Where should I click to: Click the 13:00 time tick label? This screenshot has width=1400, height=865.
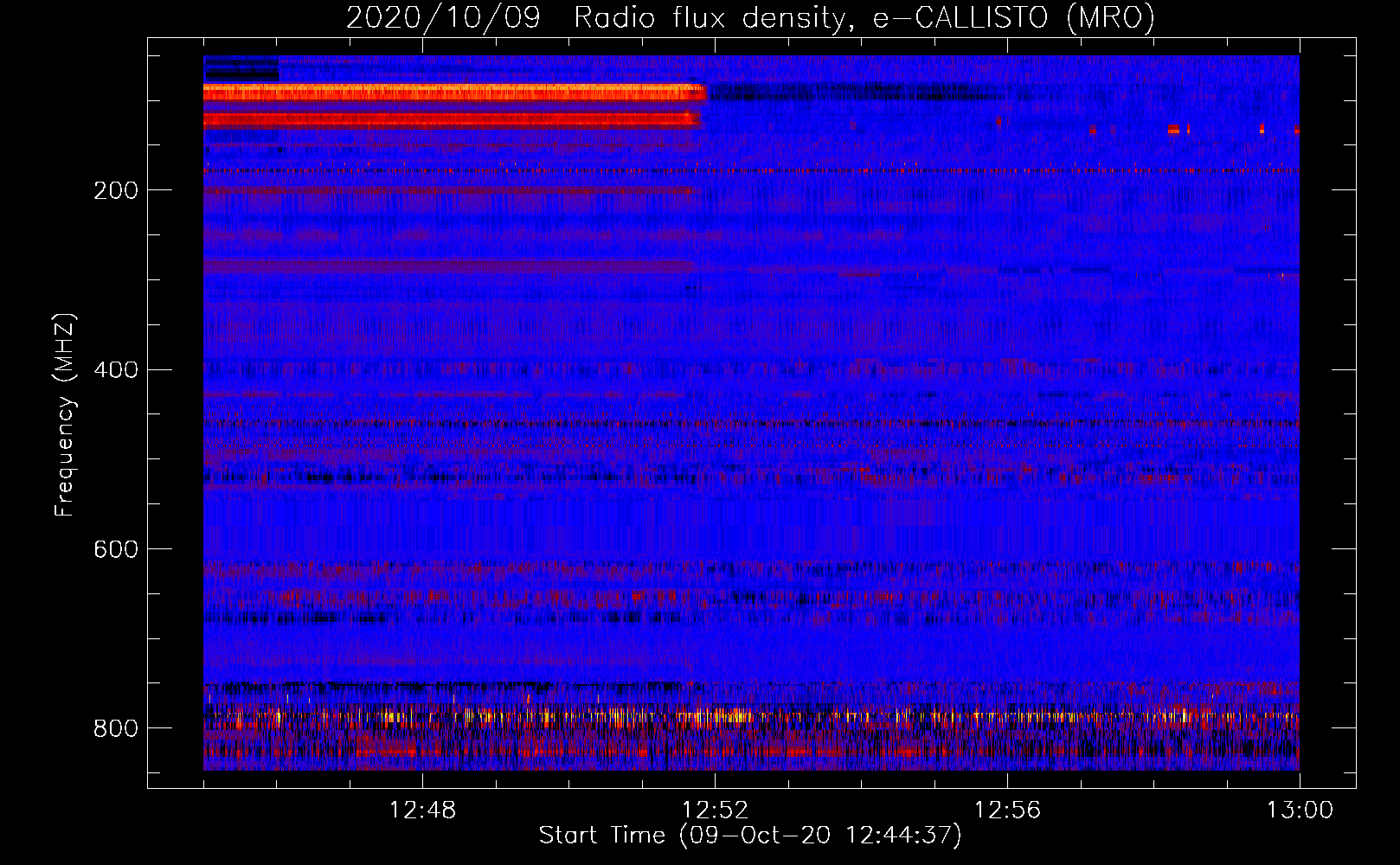point(1300,811)
